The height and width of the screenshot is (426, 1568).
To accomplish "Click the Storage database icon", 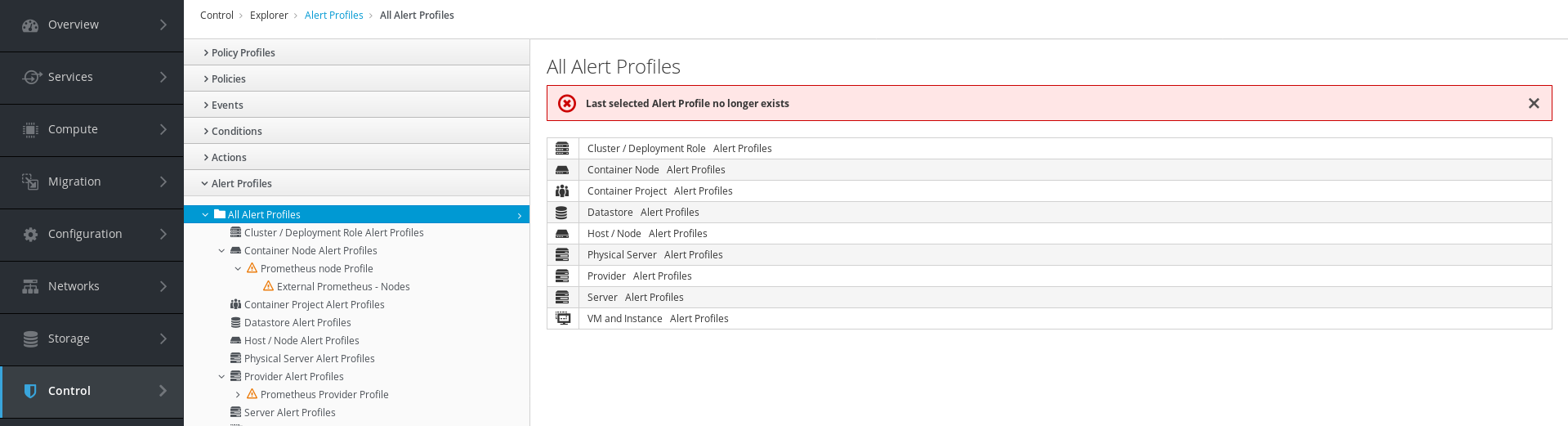I will point(30,339).
